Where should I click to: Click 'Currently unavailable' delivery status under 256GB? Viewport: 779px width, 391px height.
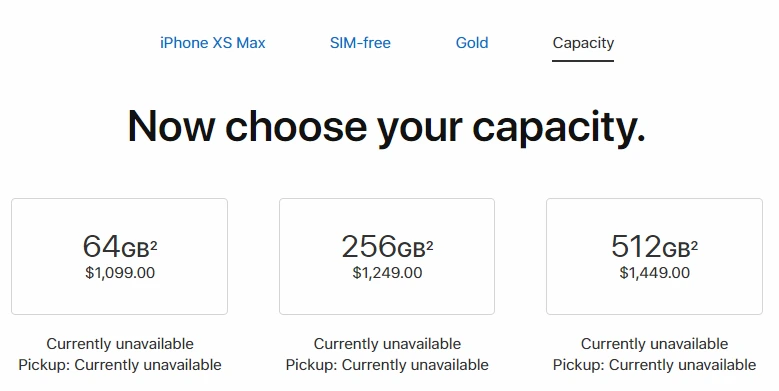(x=387, y=344)
